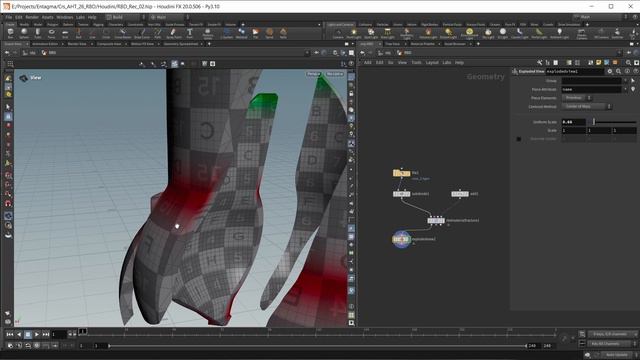Click the RBD path button in network pane
The height and width of the screenshot is (360, 640).
[x=404, y=53]
